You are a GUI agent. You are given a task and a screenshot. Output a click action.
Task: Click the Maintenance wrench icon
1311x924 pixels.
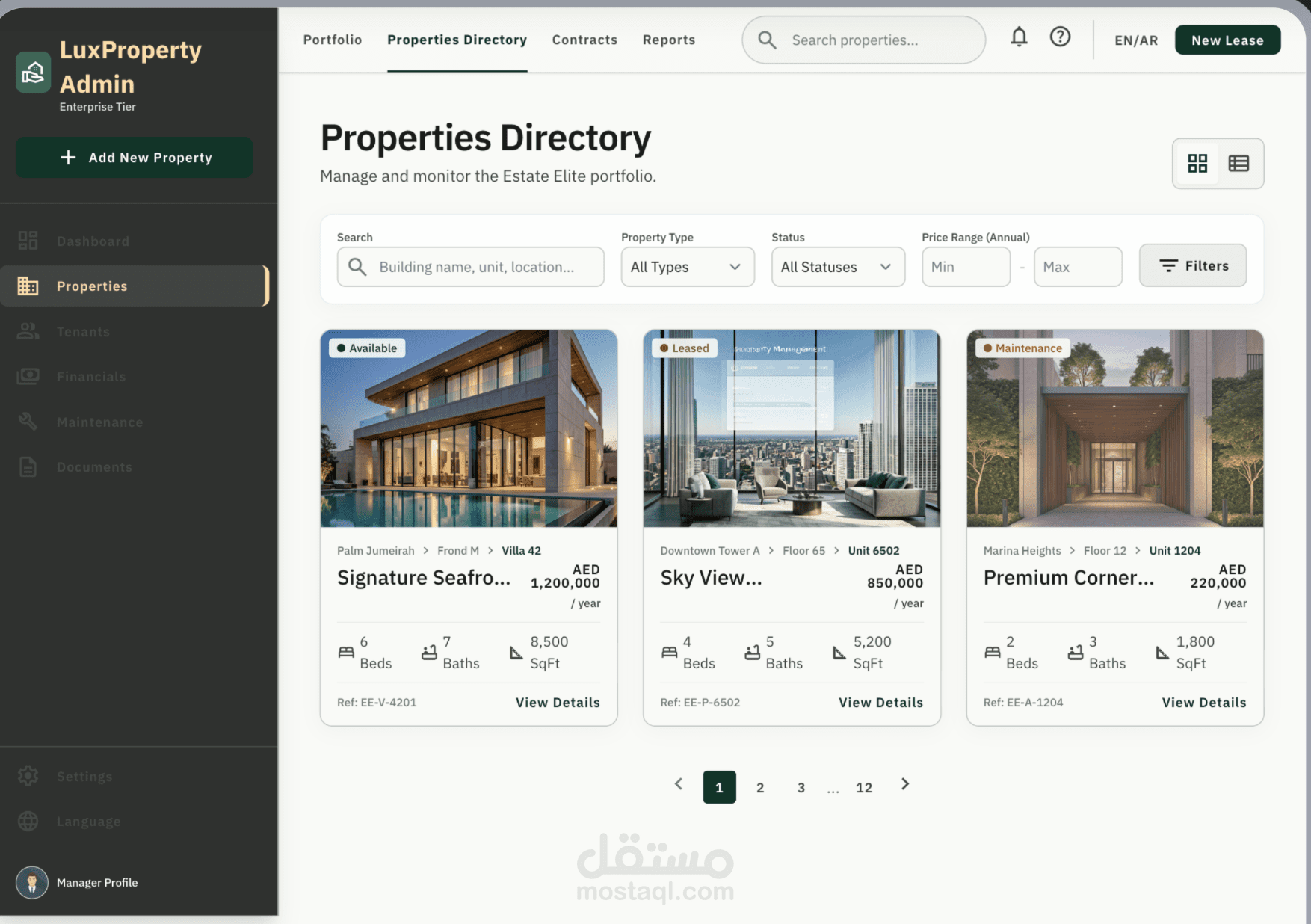point(28,422)
